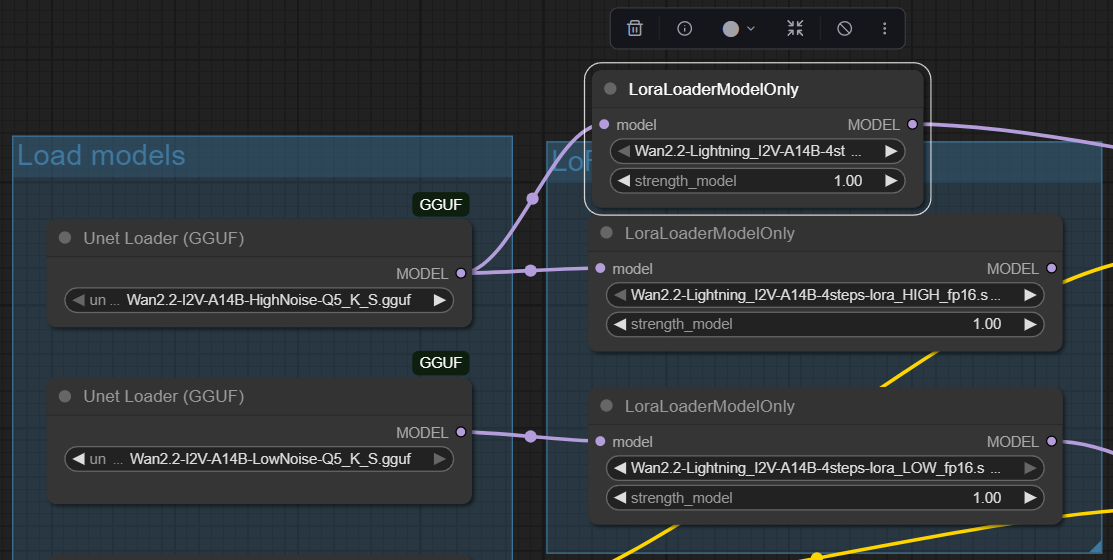Select previous lora in selected node's lora field
This screenshot has height=560, width=1113.
click(624, 151)
